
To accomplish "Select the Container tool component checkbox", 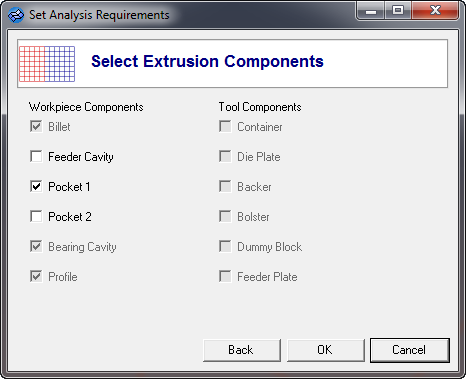I will point(225,126).
